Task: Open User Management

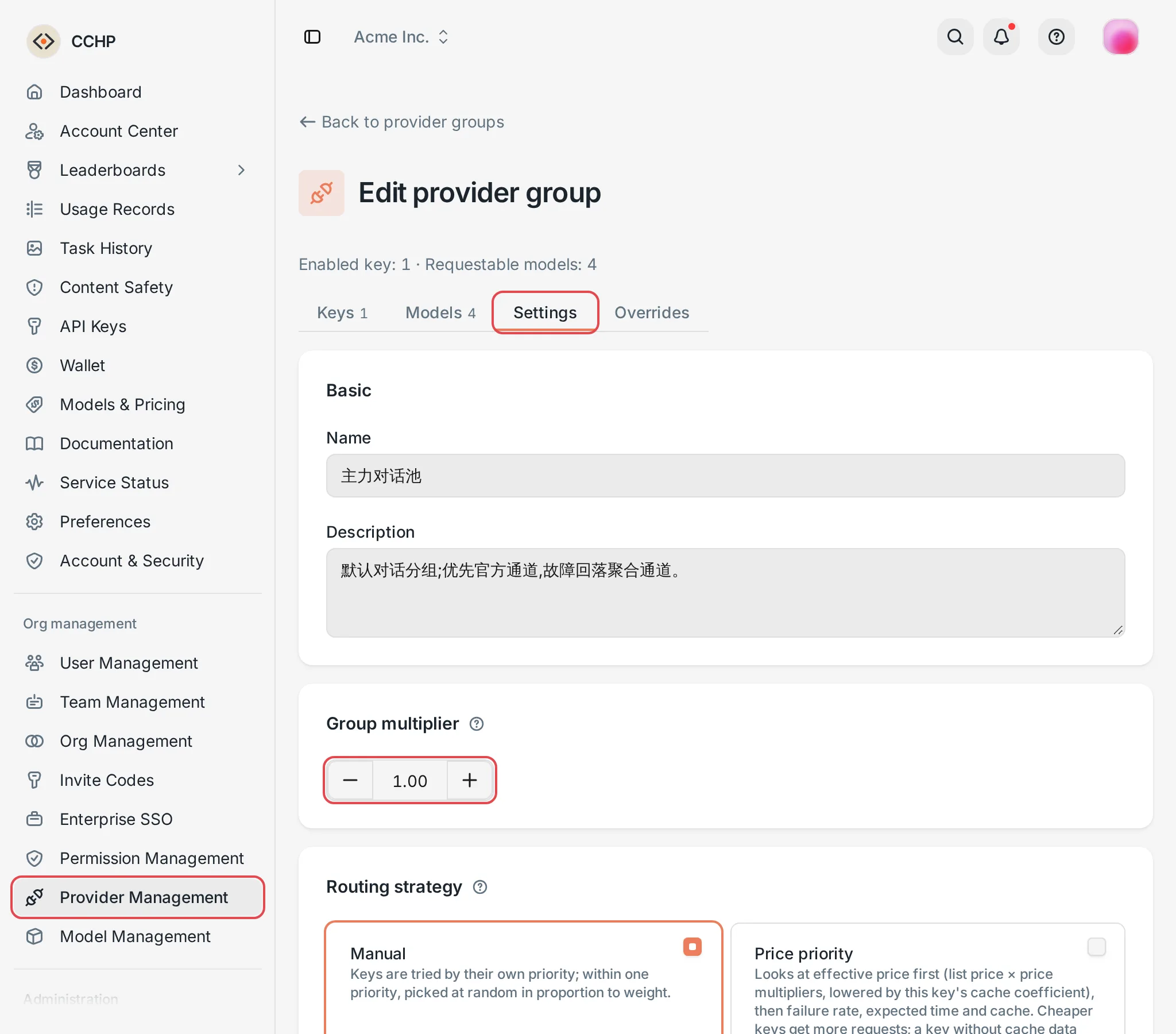Action: click(x=137, y=663)
